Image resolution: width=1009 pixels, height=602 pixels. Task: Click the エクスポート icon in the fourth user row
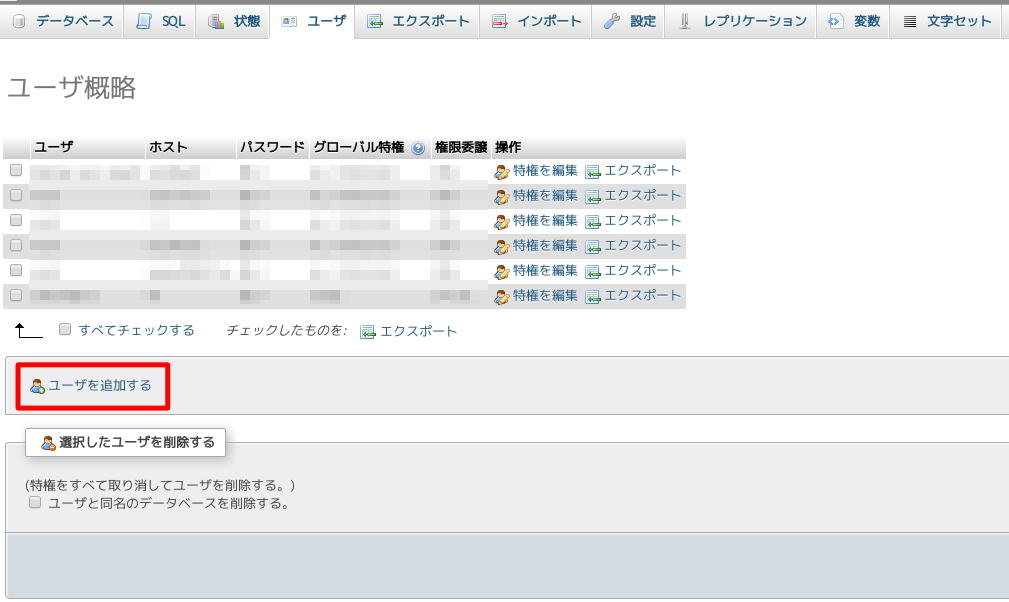pyautogui.click(x=593, y=247)
